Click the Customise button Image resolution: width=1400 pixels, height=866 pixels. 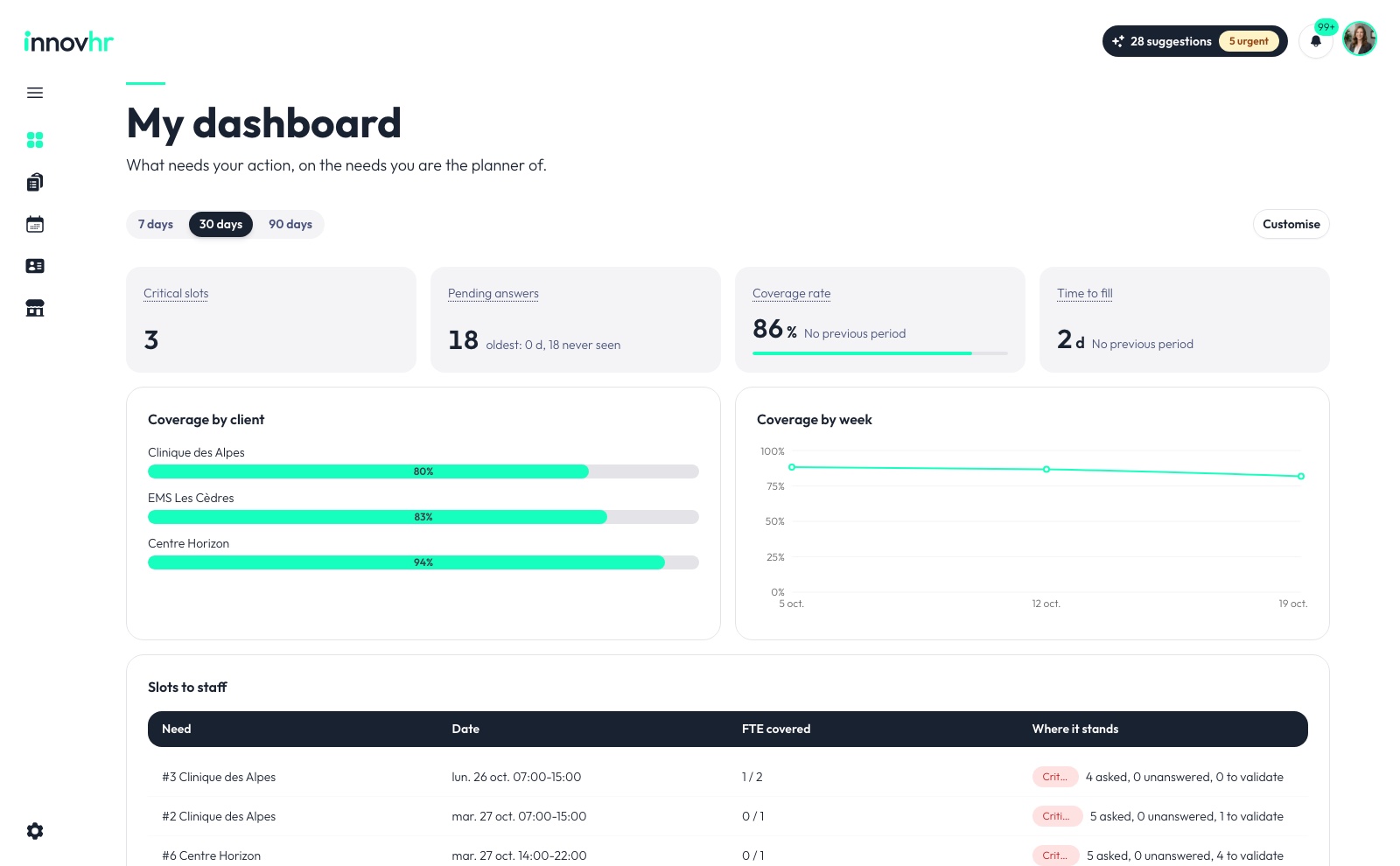click(1291, 224)
